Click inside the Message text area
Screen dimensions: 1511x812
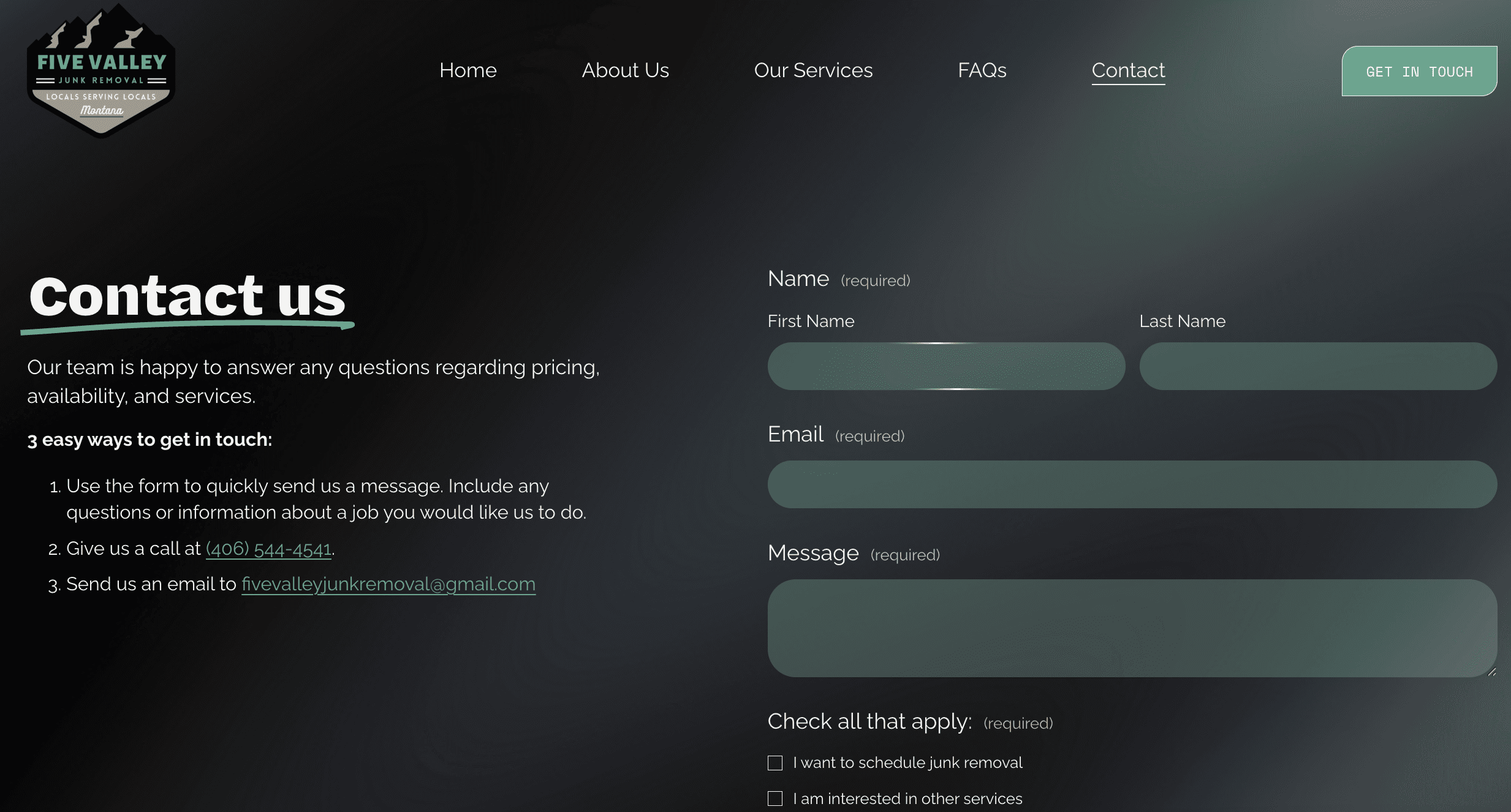(1132, 628)
